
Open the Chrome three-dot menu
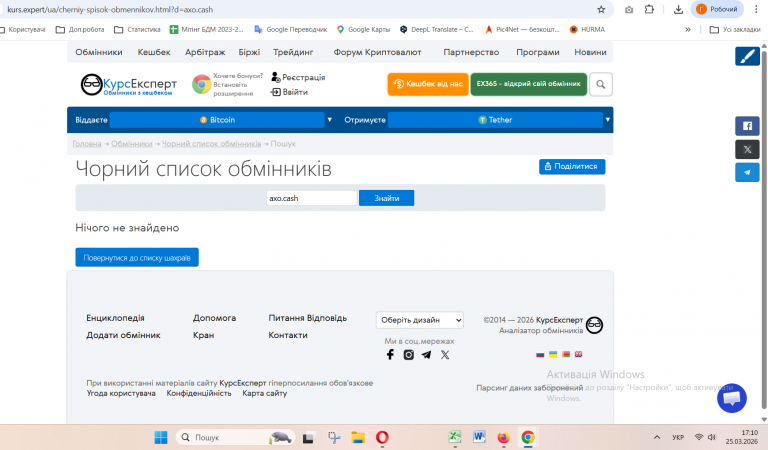[756, 9]
